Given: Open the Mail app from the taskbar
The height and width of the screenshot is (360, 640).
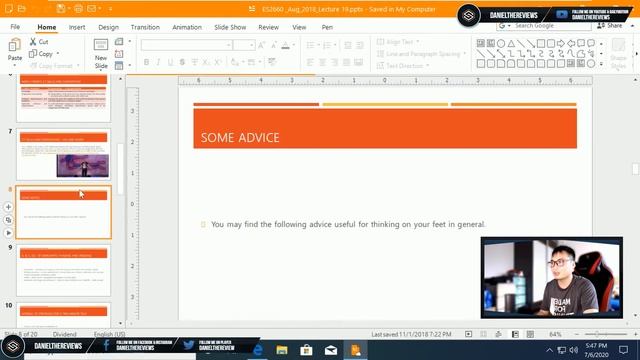Looking at the screenshot, I should tap(331, 350).
